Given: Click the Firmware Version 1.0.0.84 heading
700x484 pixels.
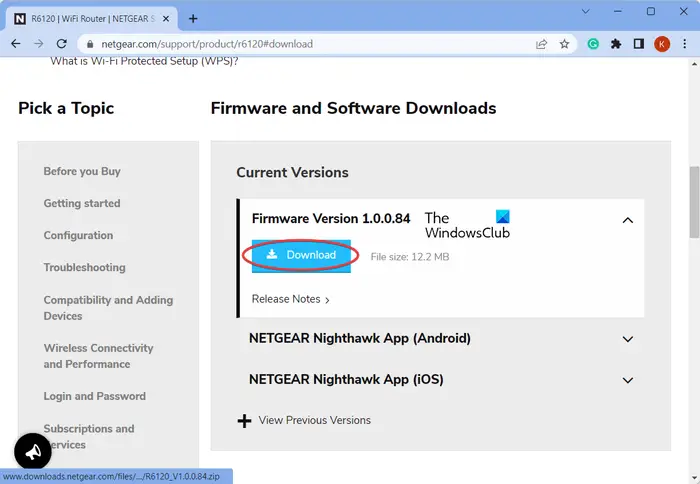Looking at the screenshot, I should coord(331,218).
